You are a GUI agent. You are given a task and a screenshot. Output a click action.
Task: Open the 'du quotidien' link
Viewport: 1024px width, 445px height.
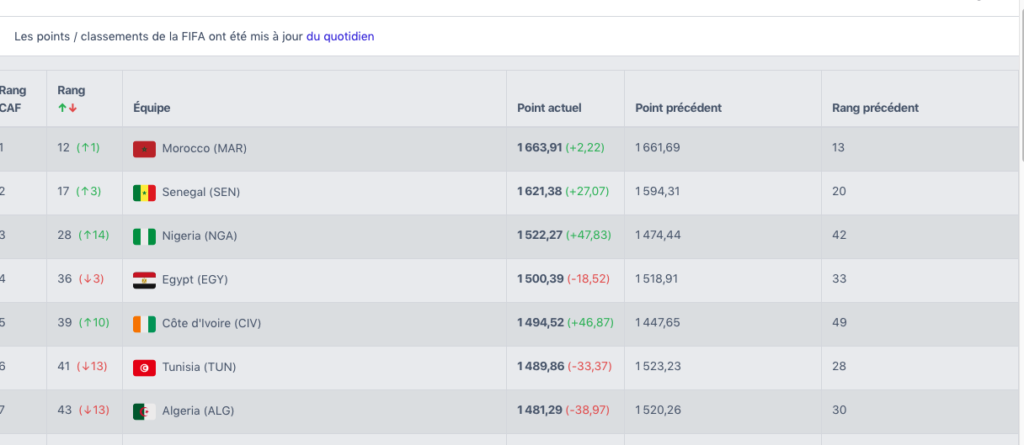[340, 36]
